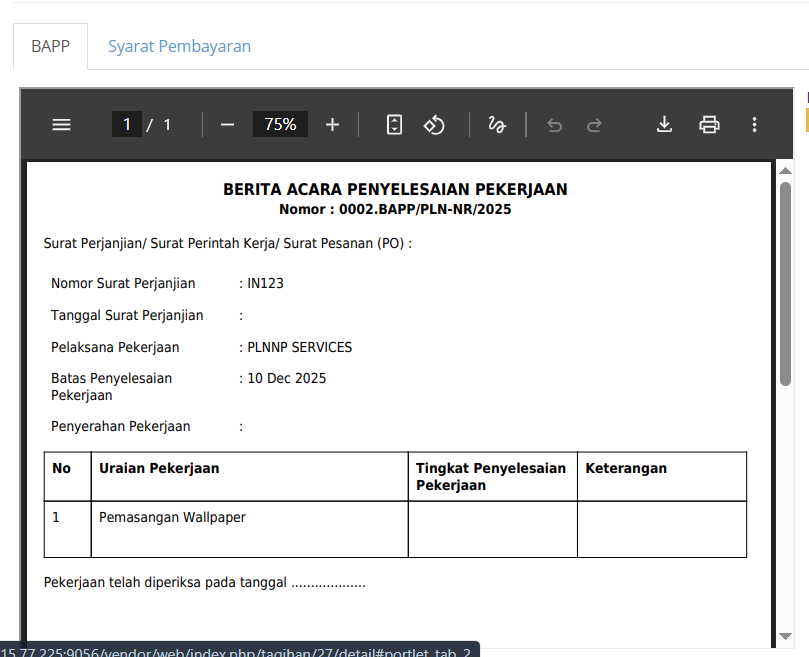Image resolution: width=809 pixels, height=657 pixels.
Task: Click the redo arrow icon
Action: [x=594, y=125]
